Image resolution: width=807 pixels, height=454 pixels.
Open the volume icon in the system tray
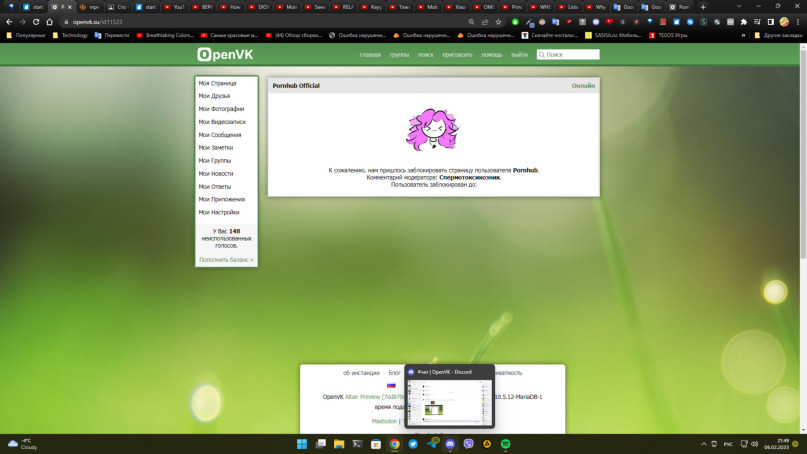pyautogui.click(x=755, y=444)
